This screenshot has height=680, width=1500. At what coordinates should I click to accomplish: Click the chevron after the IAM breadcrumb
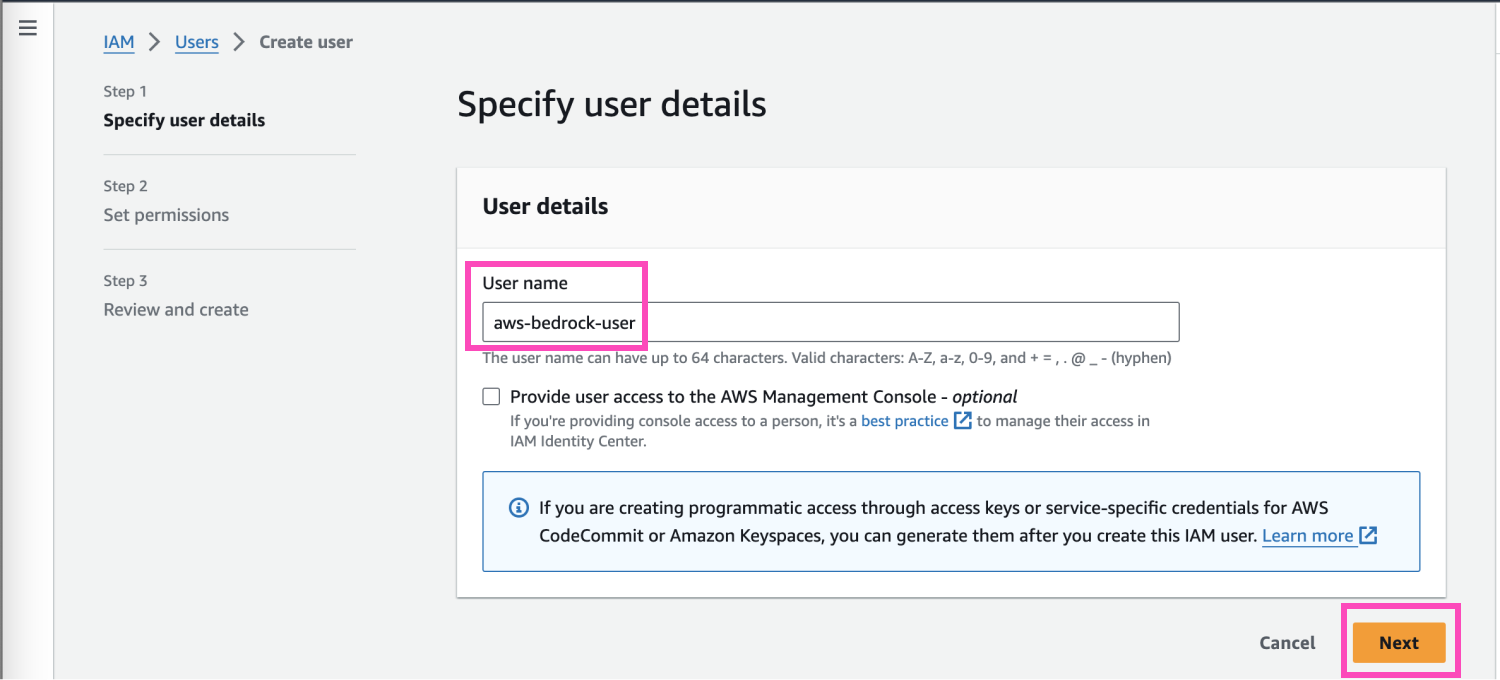154,42
